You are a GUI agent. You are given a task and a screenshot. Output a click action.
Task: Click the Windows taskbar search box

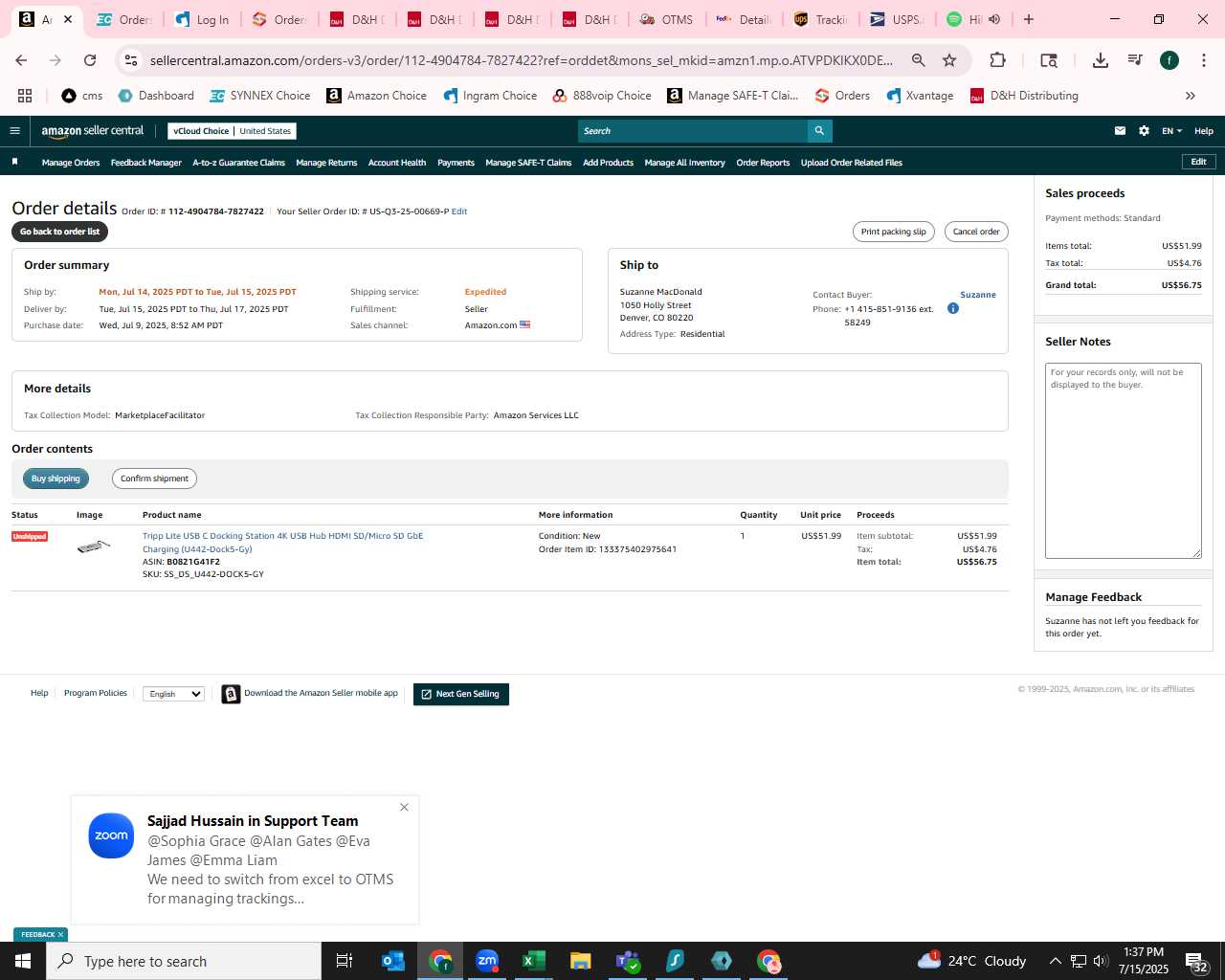coord(184,961)
